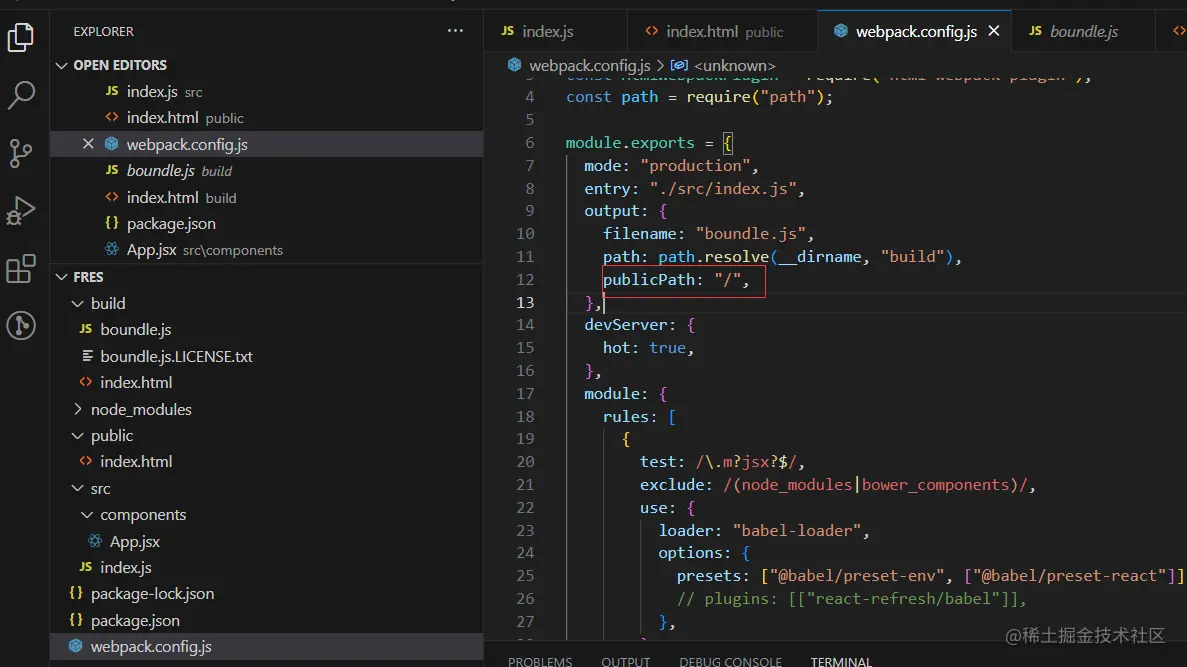The image size is (1187, 667).
Task: Open the Problems panel tab
Action: pos(540,661)
